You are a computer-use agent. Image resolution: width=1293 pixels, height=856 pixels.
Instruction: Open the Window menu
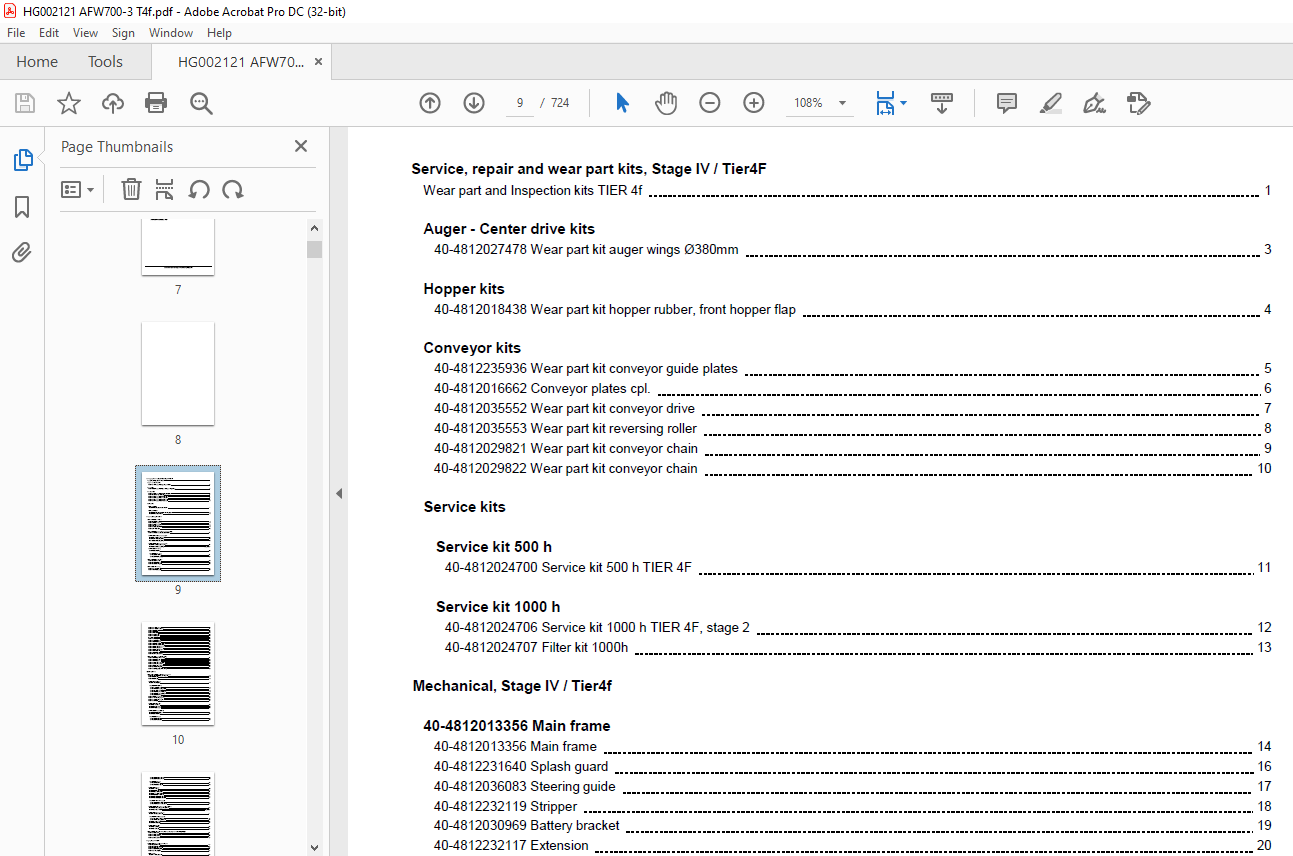pos(171,33)
